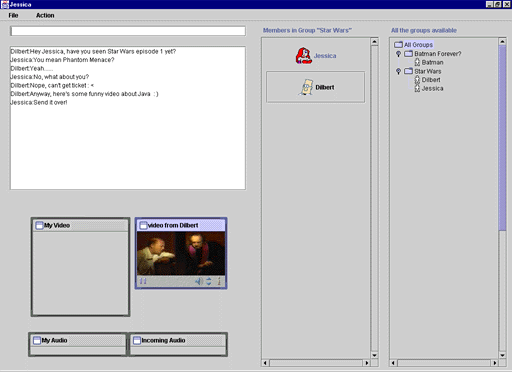Pause the video from Dilbert
The height and width of the screenshot is (372, 512).
click(143, 281)
